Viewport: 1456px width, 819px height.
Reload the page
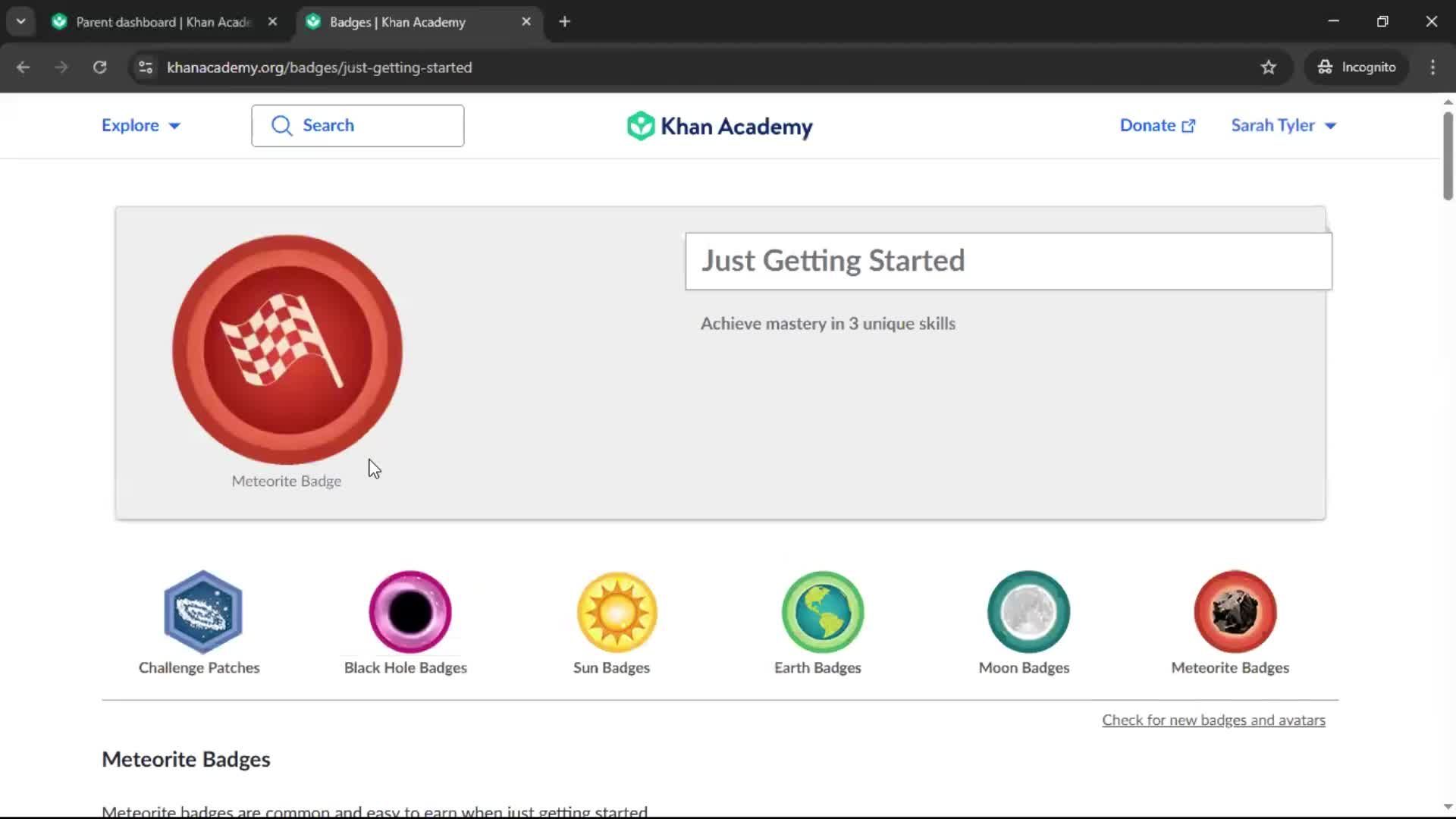[99, 67]
